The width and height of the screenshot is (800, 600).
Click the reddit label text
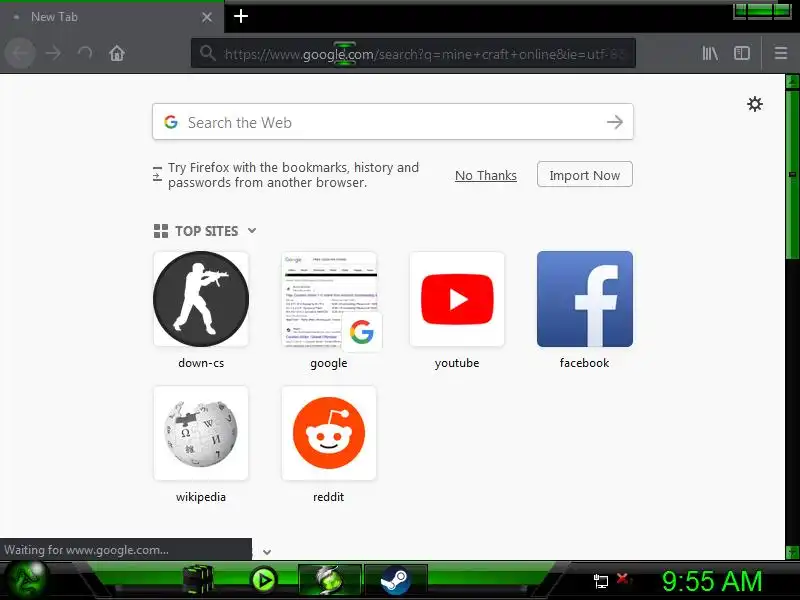(329, 497)
